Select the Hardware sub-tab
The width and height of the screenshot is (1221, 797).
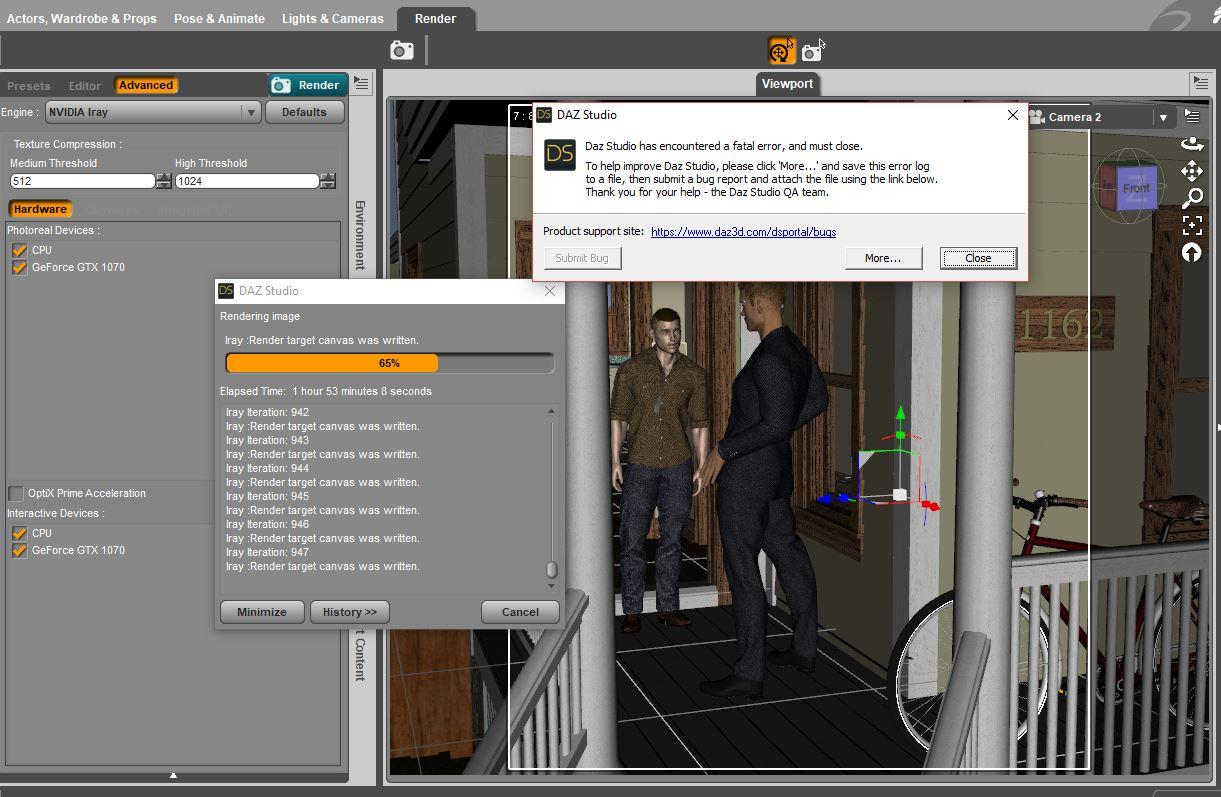[40, 209]
